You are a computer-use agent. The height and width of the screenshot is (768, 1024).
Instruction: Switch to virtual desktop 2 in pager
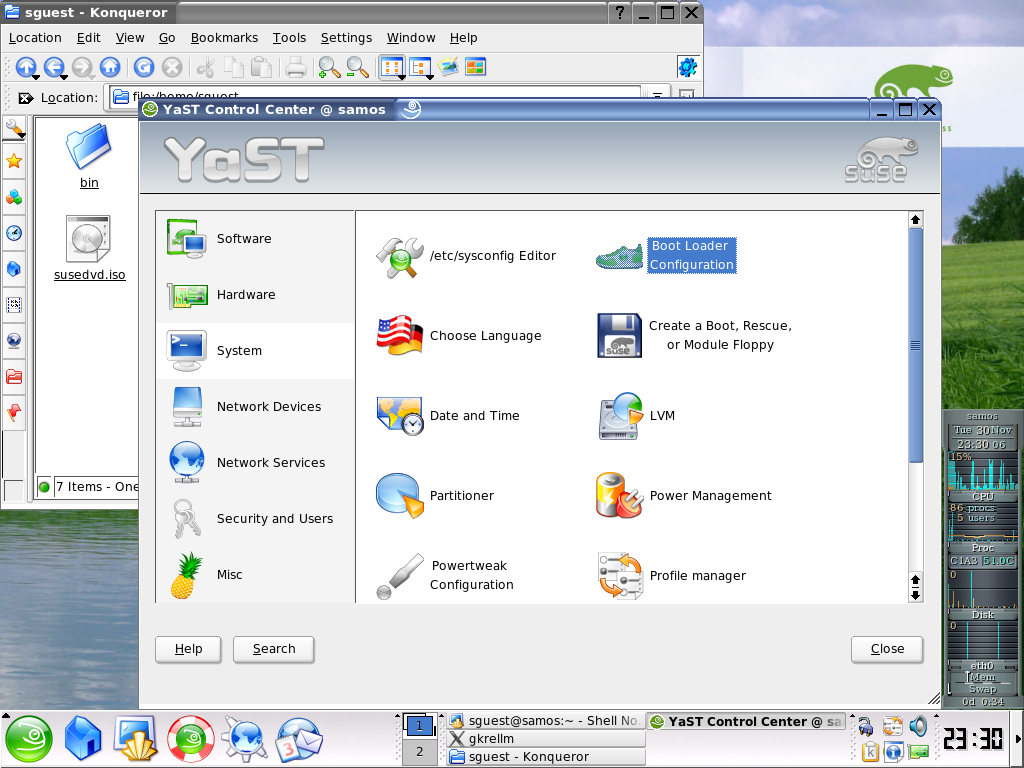(x=419, y=752)
